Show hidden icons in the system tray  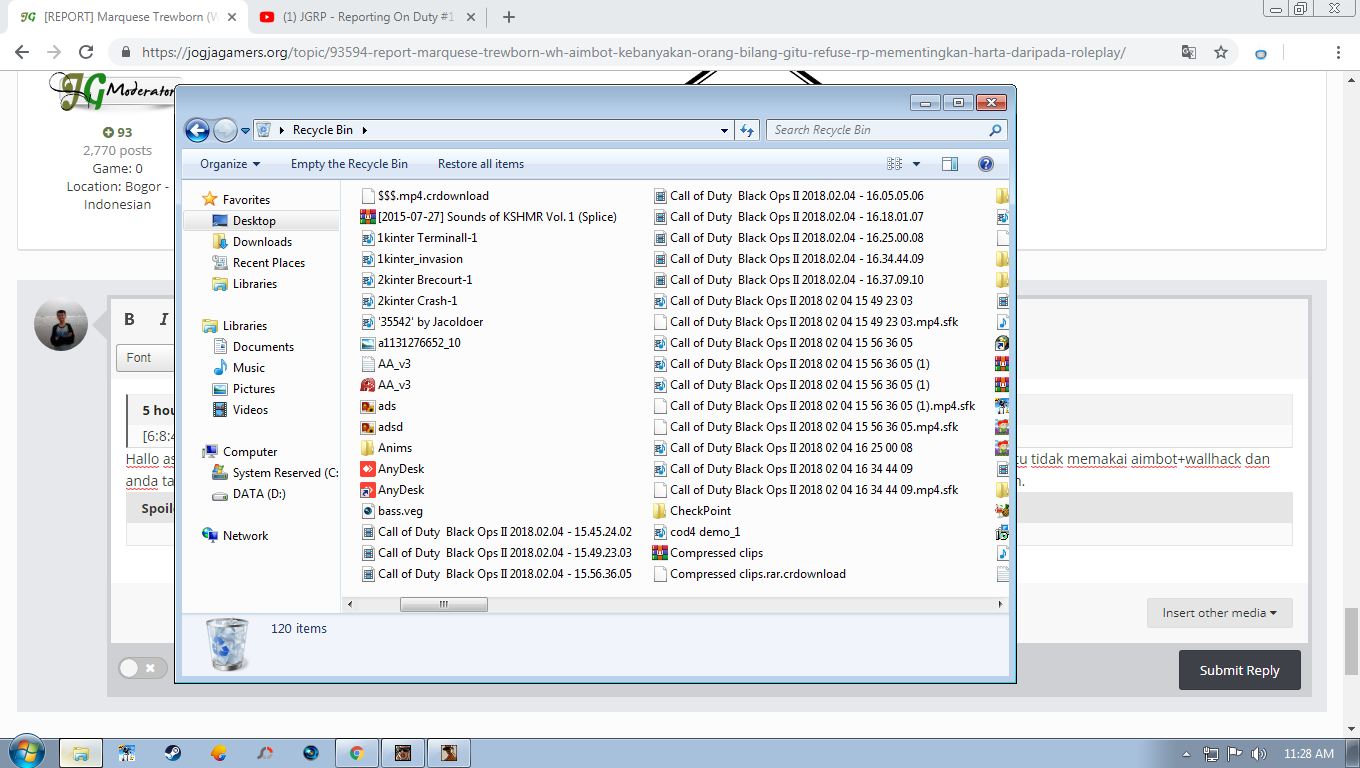(1187, 754)
